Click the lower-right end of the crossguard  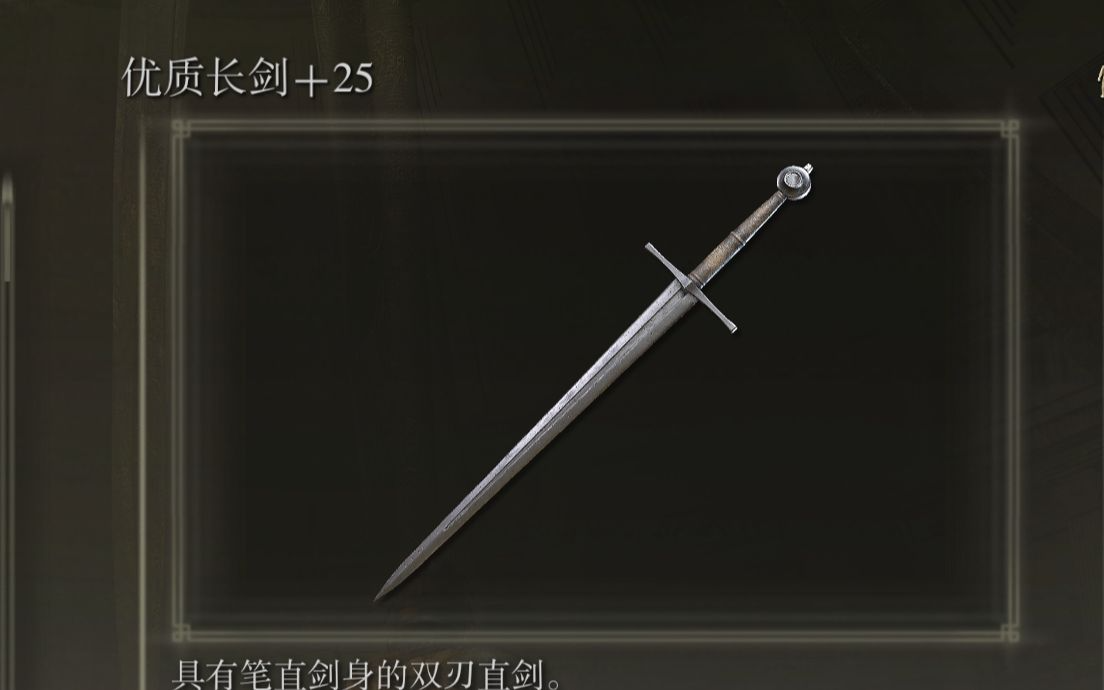[x=731, y=327]
